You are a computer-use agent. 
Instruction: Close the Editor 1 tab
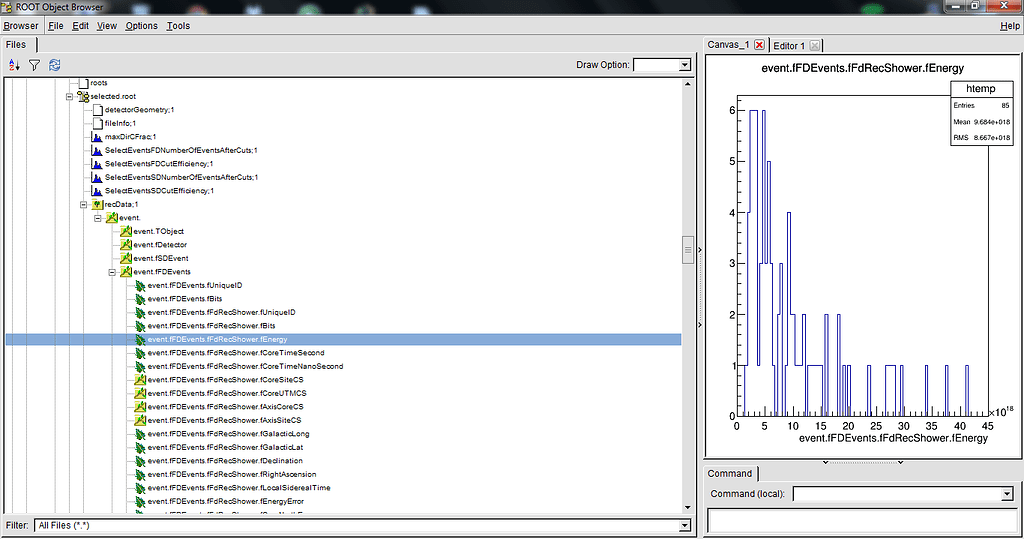(814, 46)
